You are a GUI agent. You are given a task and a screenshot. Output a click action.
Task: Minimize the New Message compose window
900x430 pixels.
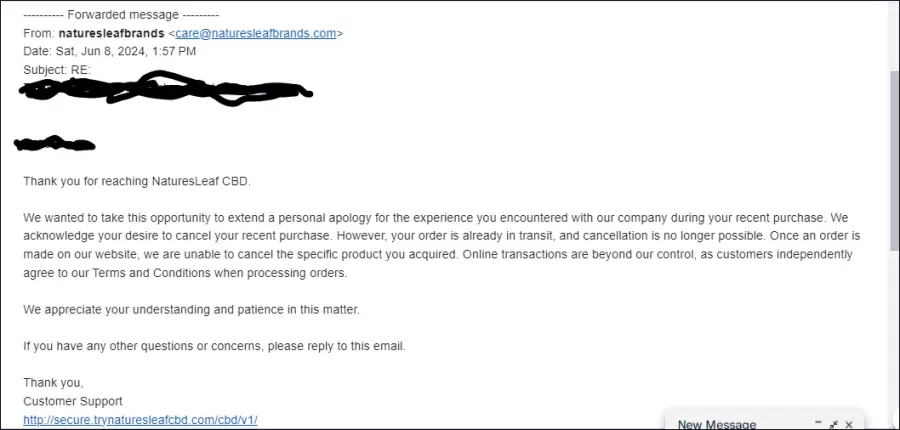(x=818, y=423)
